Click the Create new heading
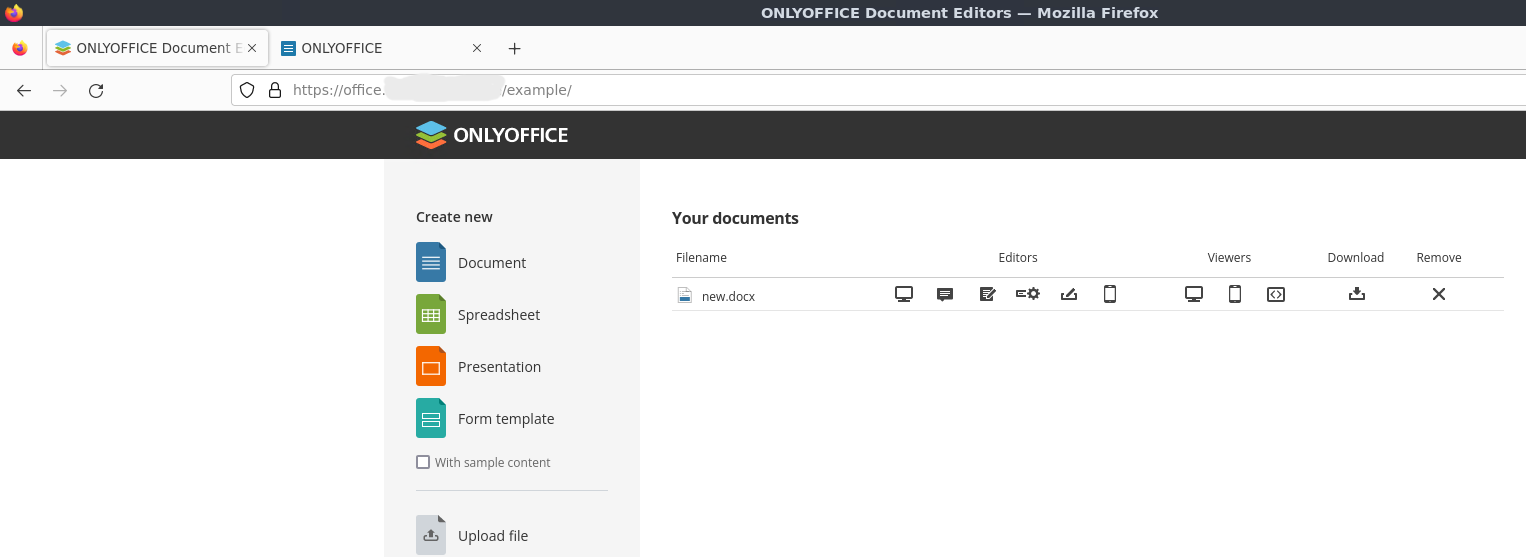This screenshot has width=1526, height=557. (454, 217)
